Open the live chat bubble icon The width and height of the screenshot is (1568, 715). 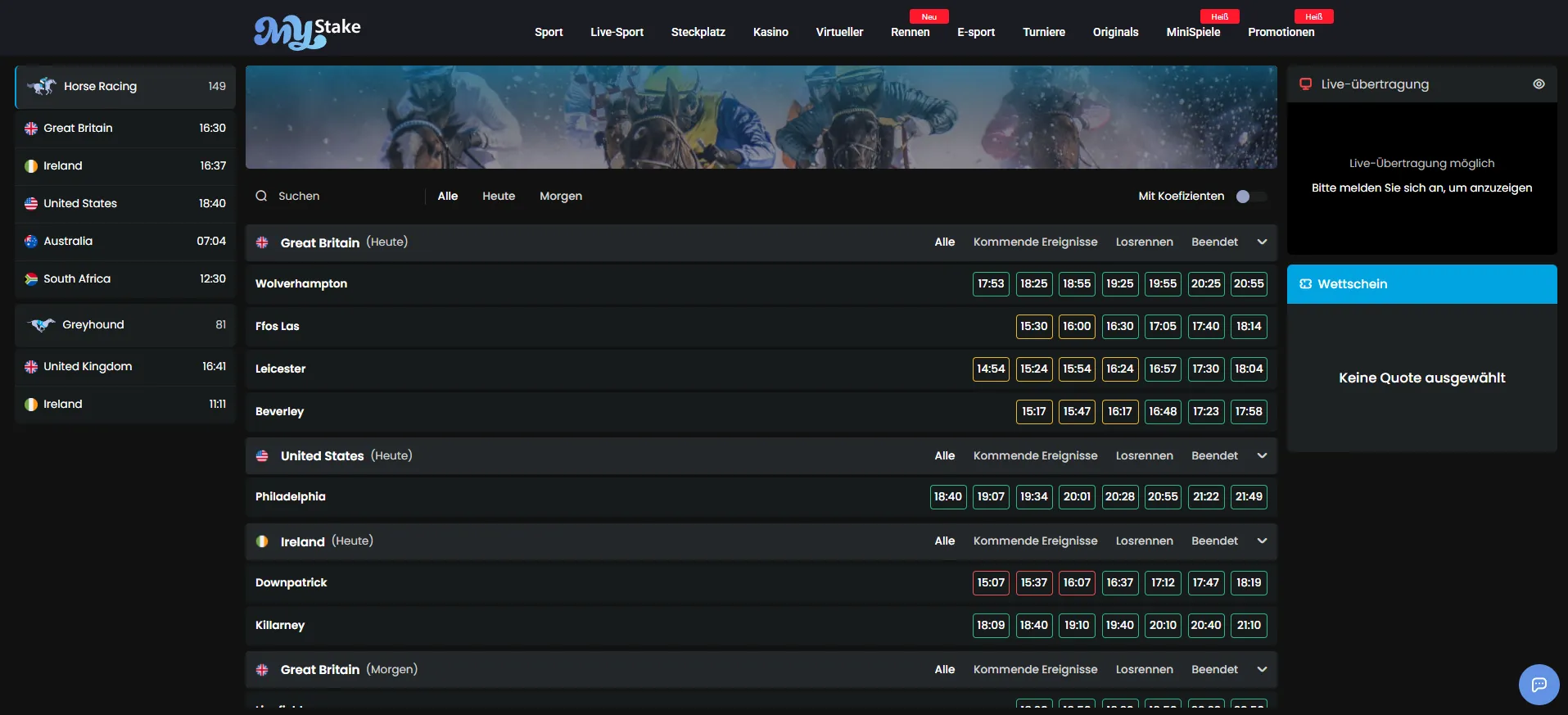1539,684
